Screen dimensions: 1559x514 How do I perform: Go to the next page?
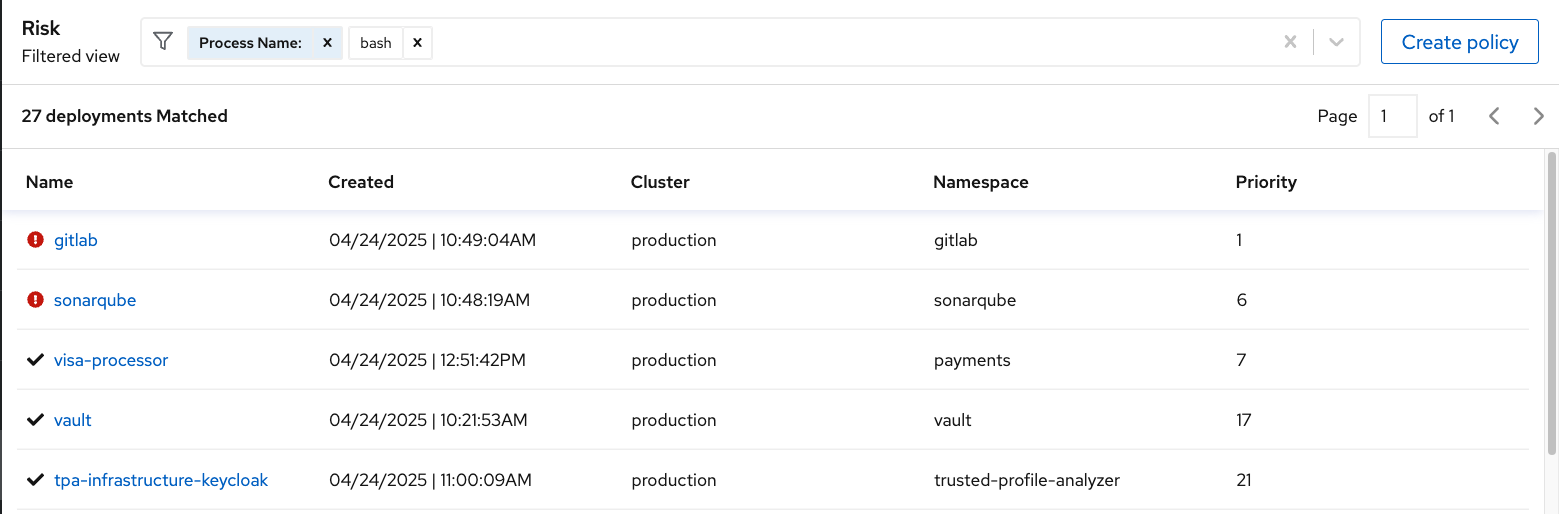tap(1539, 116)
